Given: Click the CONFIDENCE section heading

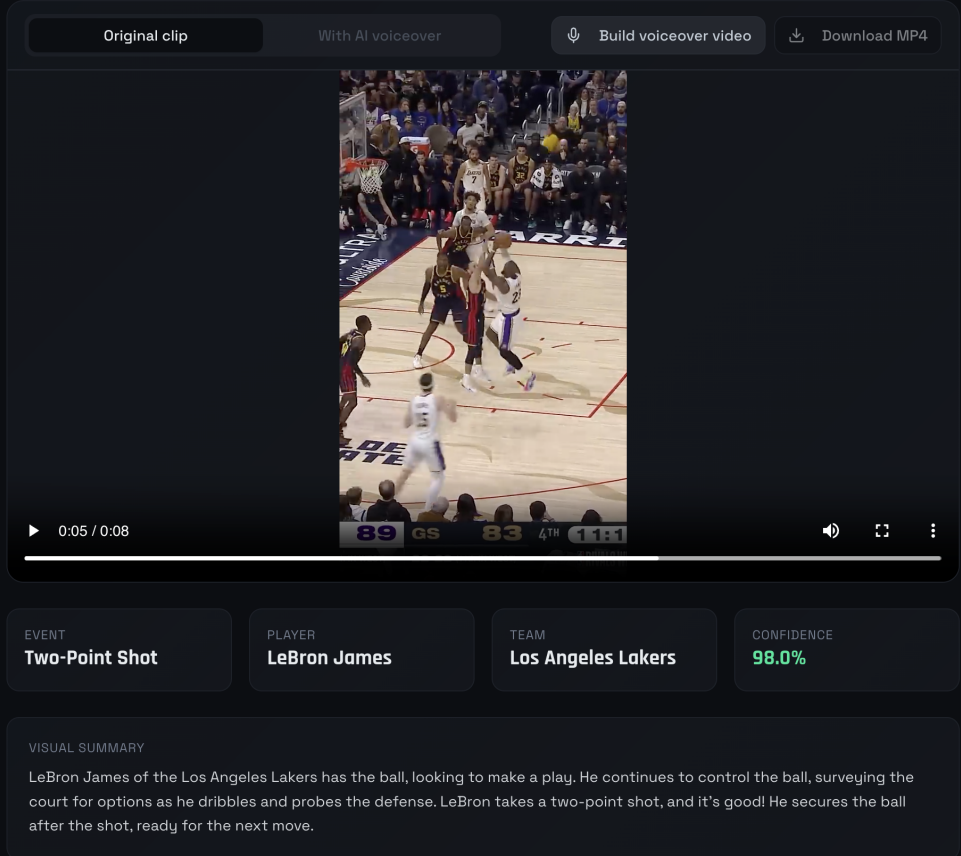Looking at the screenshot, I should (792, 635).
